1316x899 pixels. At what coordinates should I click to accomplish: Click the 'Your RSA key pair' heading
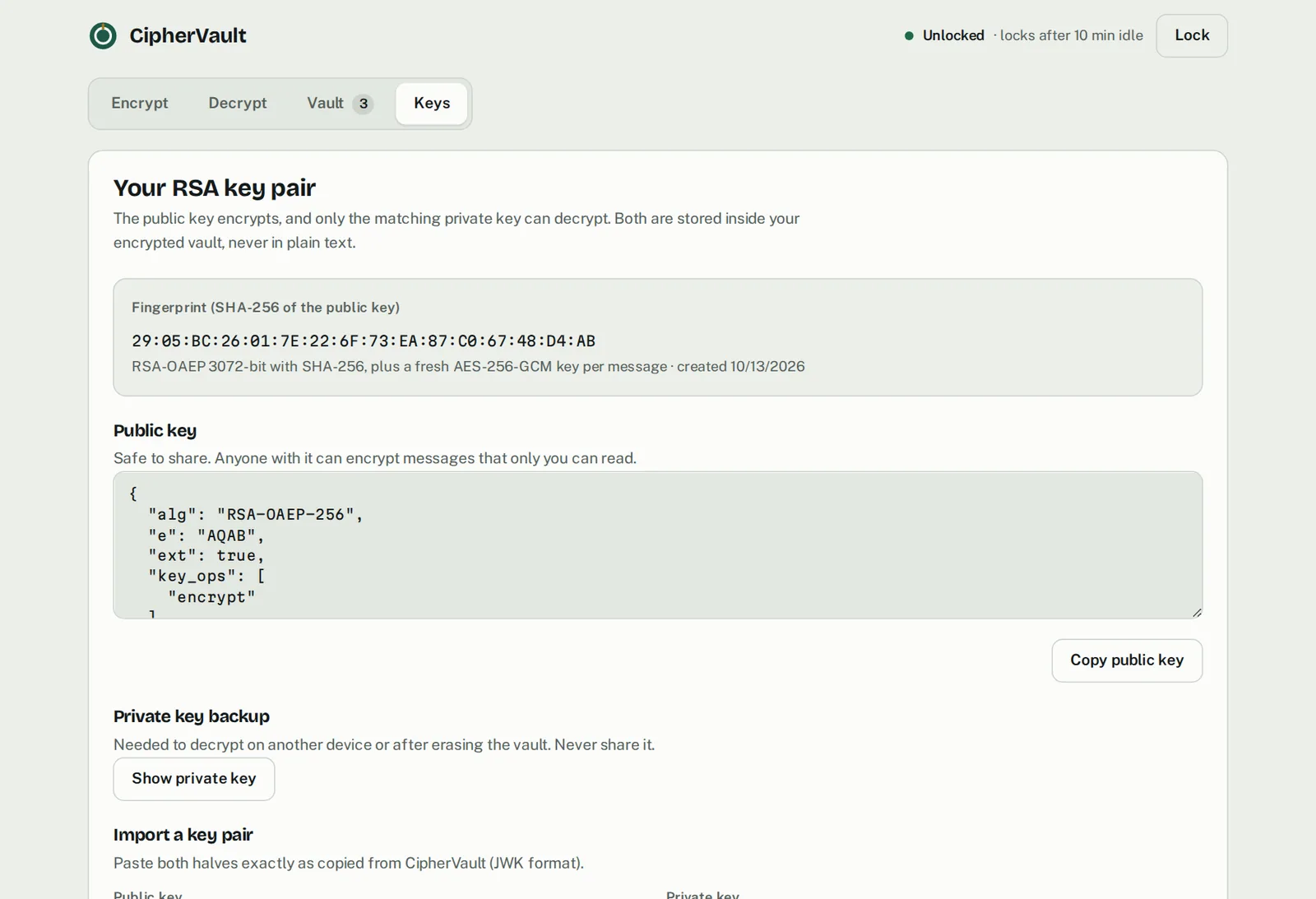215,188
